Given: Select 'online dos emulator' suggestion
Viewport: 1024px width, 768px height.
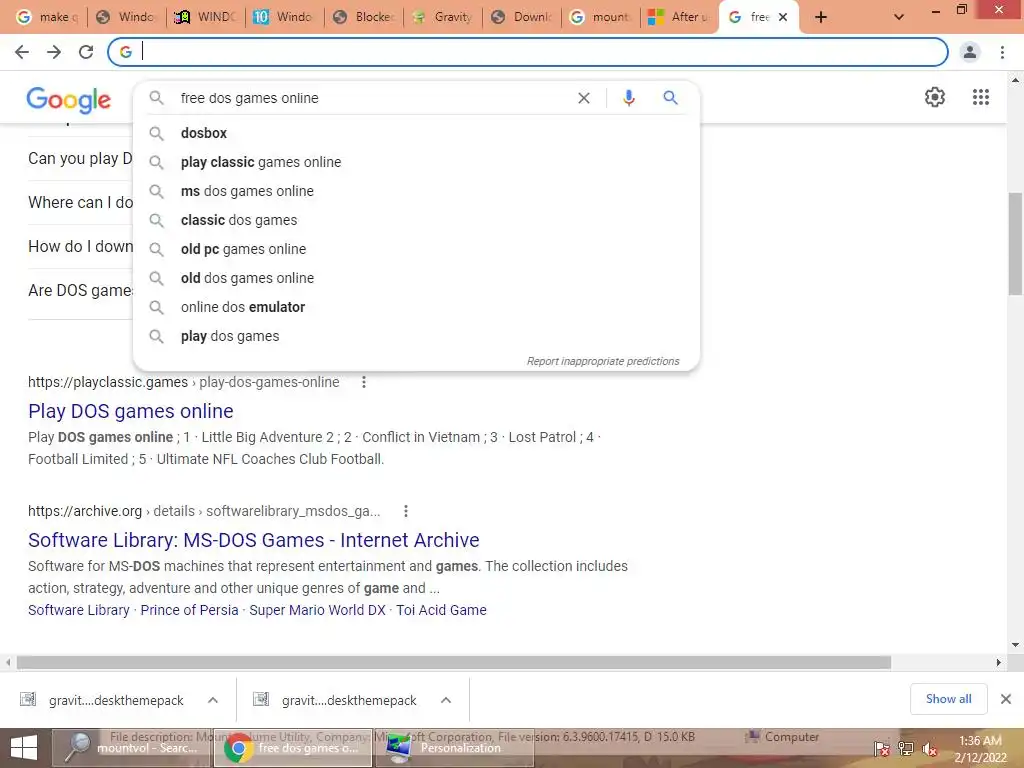Looking at the screenshot, I should pyautogui.click(x=416, y=307).
